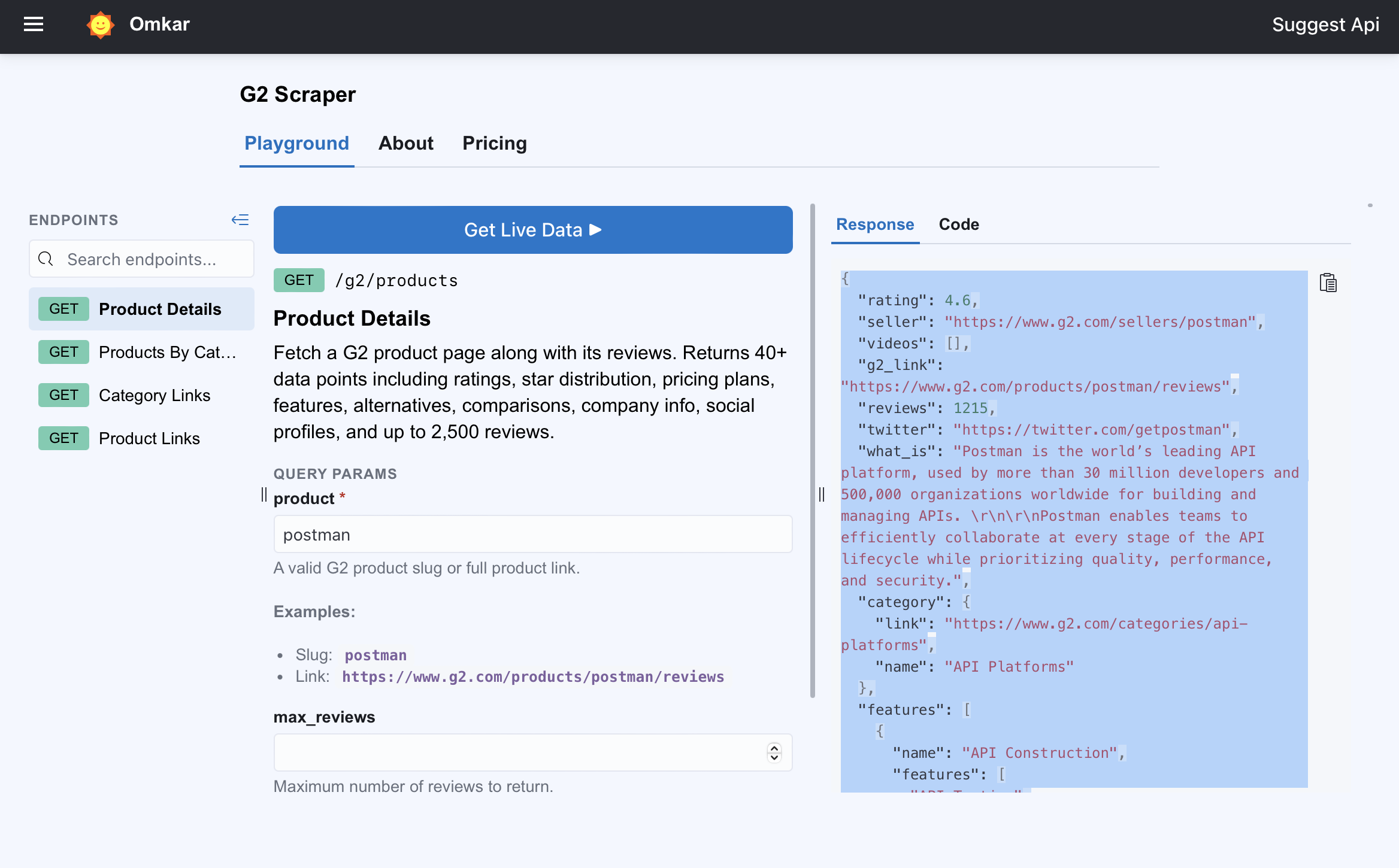Click the Omkar sun logo
Viewport: 1399px width, 868px height.
coord(101,25)
